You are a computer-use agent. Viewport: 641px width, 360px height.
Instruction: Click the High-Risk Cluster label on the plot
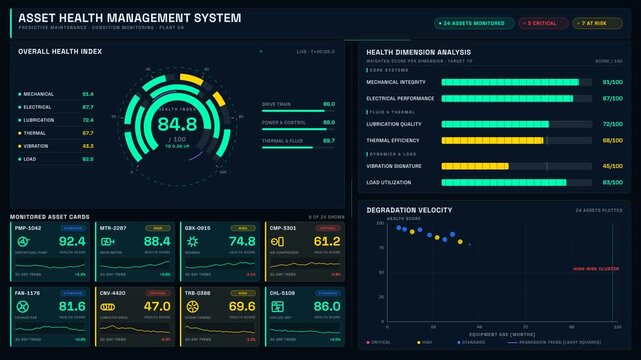(x=596, y=269)
